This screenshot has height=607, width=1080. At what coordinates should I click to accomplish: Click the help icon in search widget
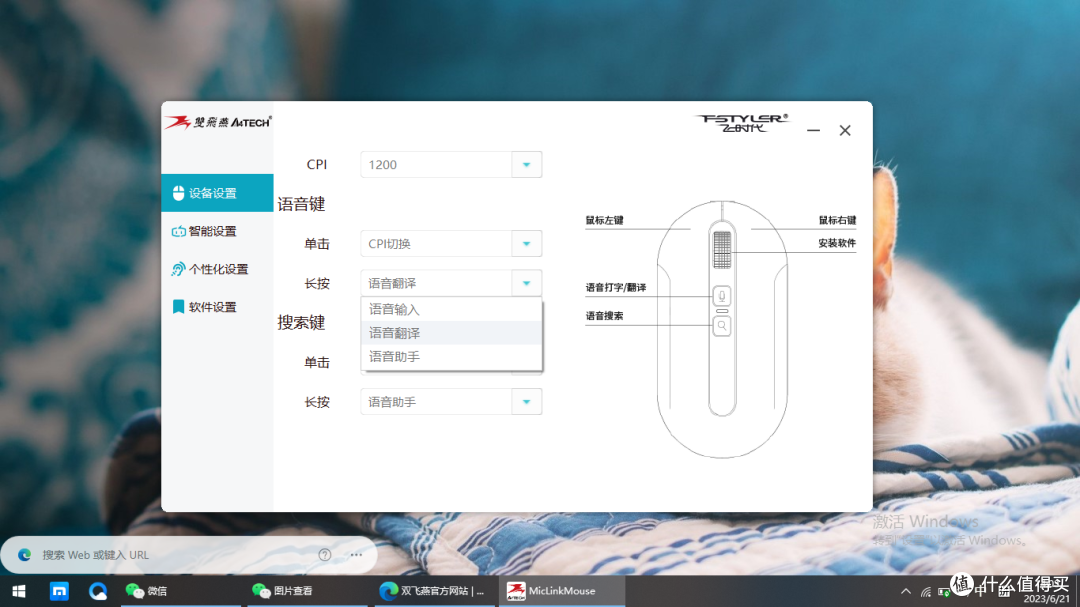pyautogui.click(x=325, y=555)
